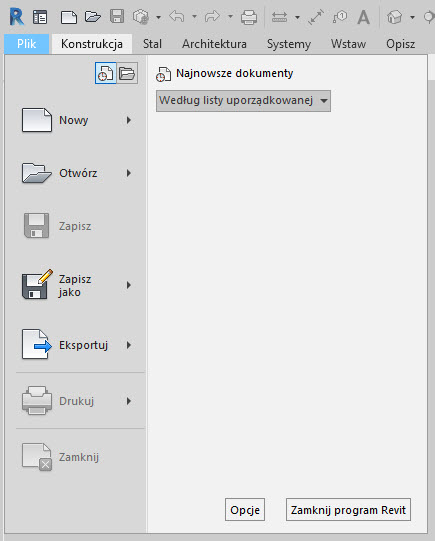435x541 pixels.
Task: Toggle recent documents list view button
Action: [106, 73]
